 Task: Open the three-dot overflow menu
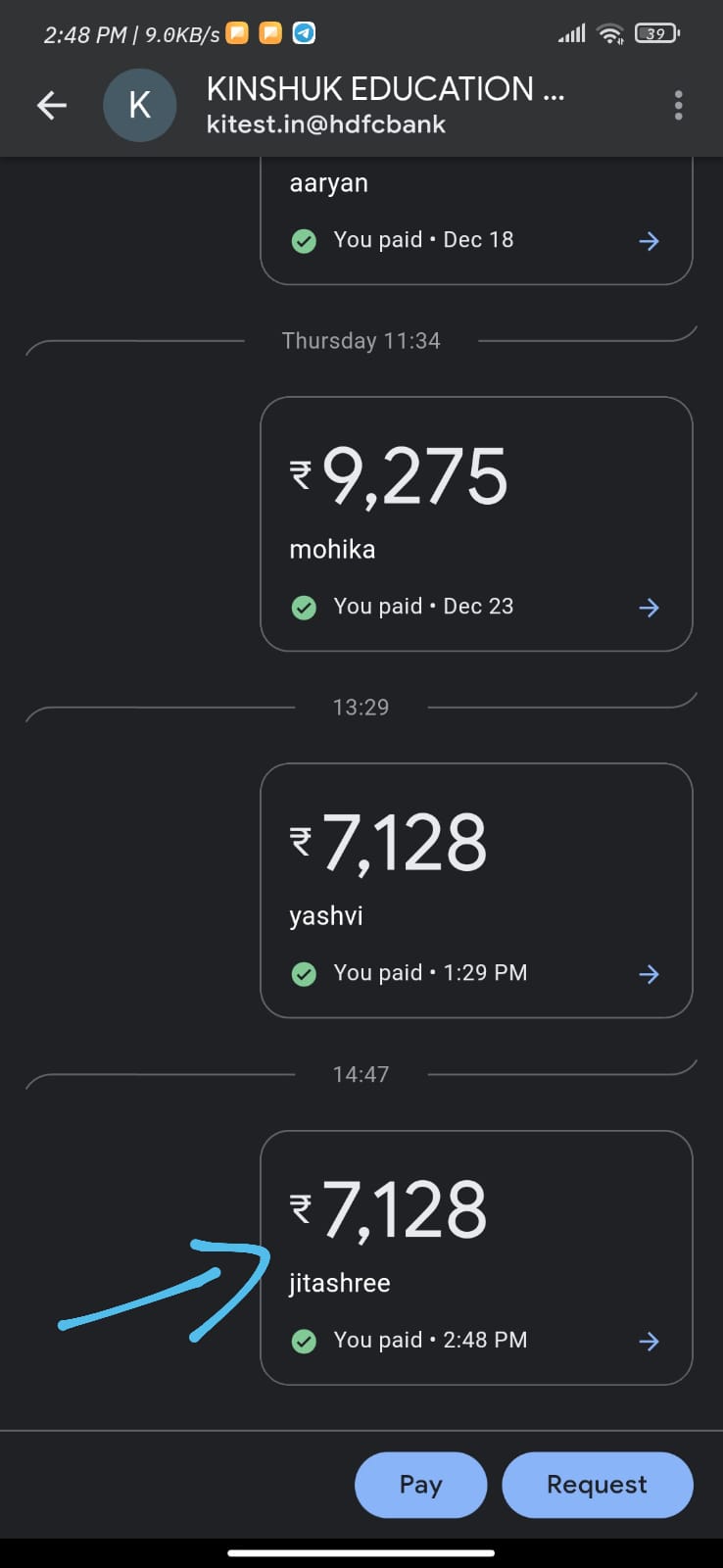point(678,105)
